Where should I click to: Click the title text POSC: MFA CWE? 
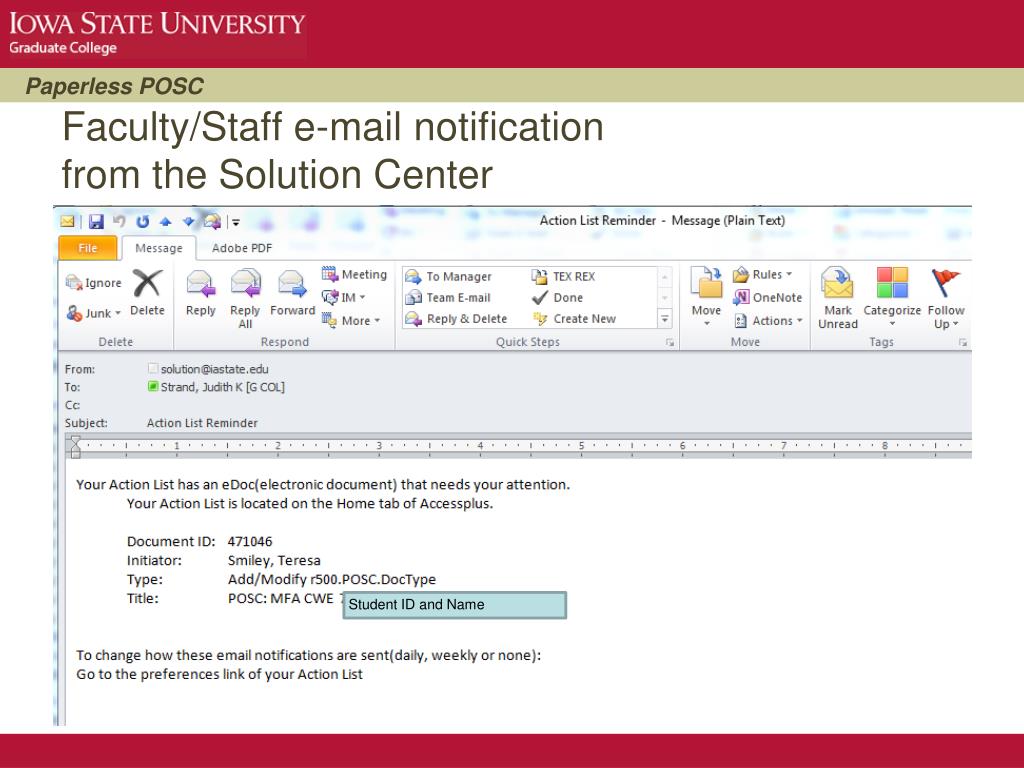[280, 598]
